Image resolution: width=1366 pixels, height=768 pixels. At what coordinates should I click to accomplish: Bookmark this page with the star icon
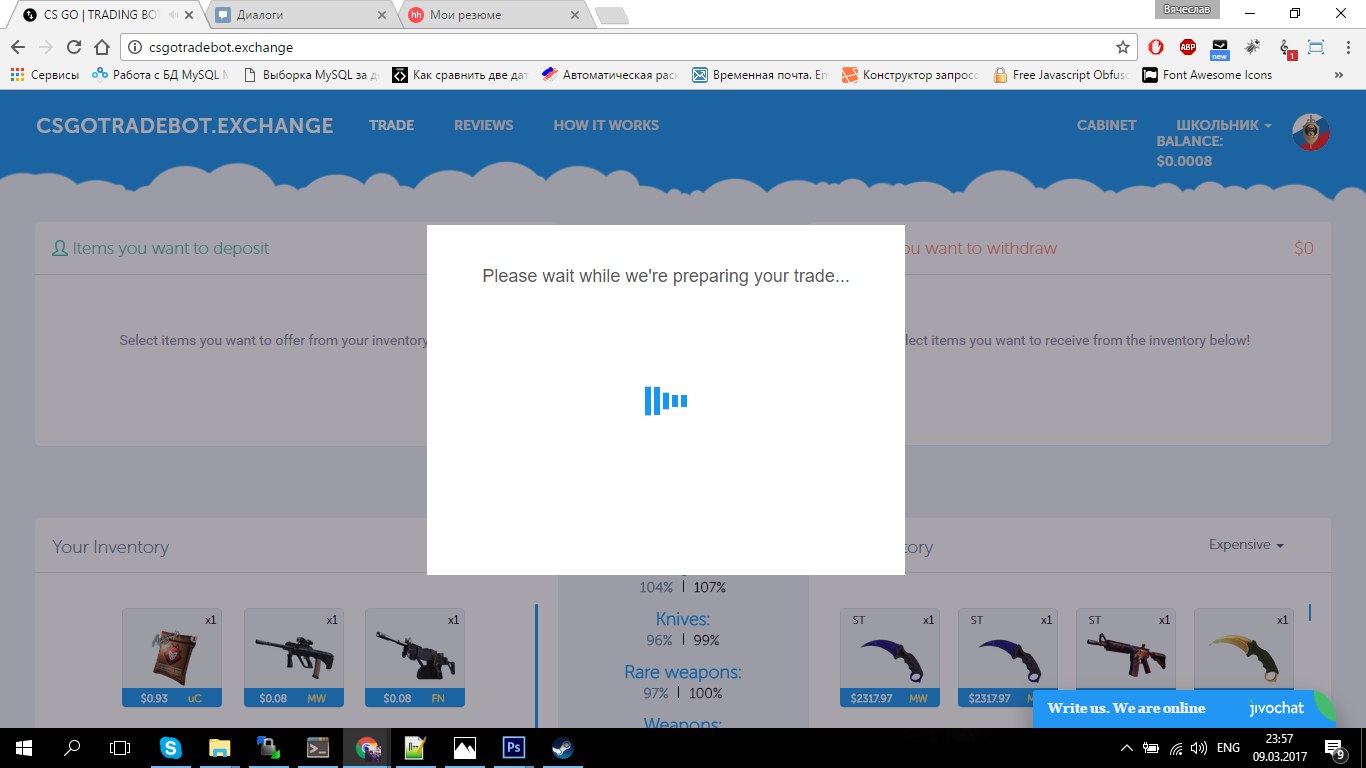[1123, 47]
